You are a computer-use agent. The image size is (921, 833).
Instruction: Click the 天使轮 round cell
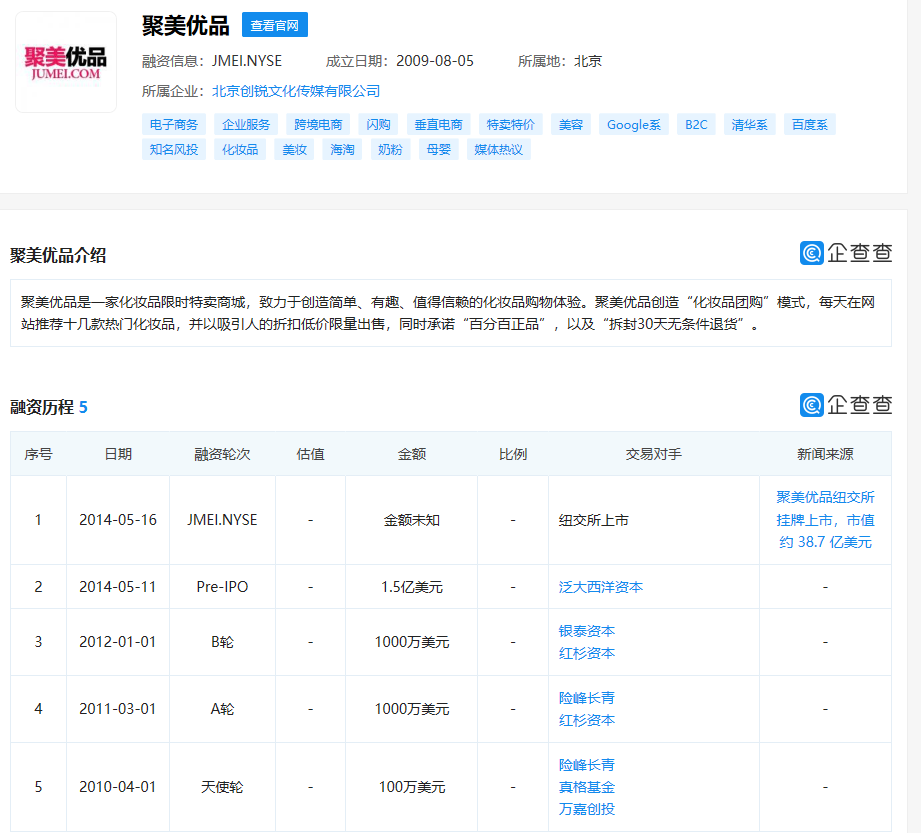tap(223, 787)
